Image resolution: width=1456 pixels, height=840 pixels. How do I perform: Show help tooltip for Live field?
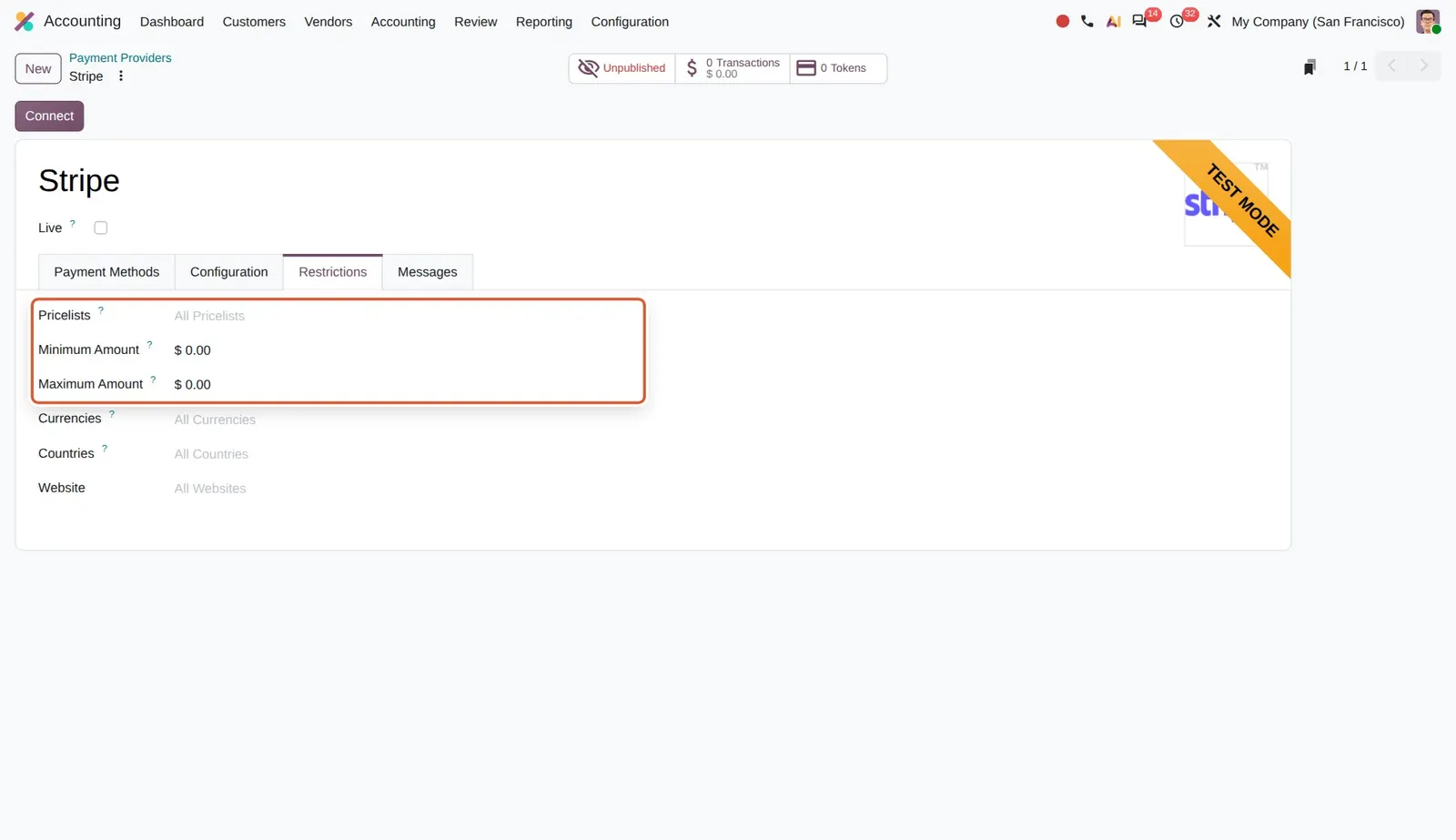click(x=73, y=223)
